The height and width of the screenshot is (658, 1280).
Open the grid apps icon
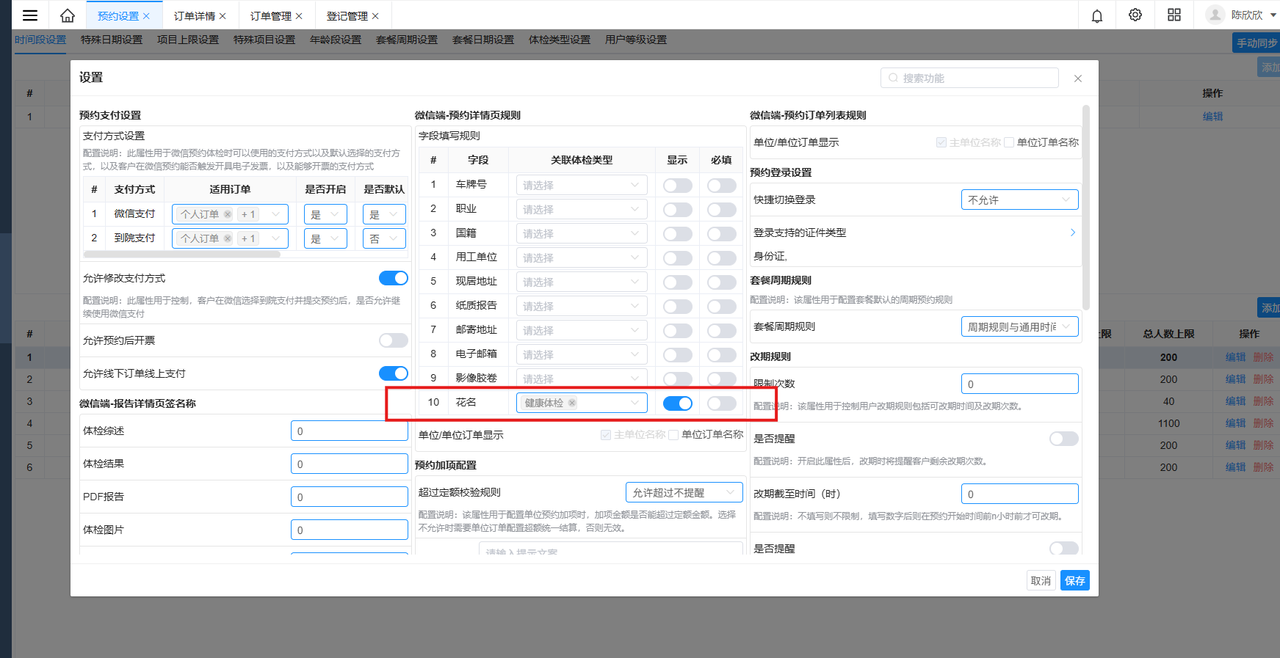[x=1174, y=16]
